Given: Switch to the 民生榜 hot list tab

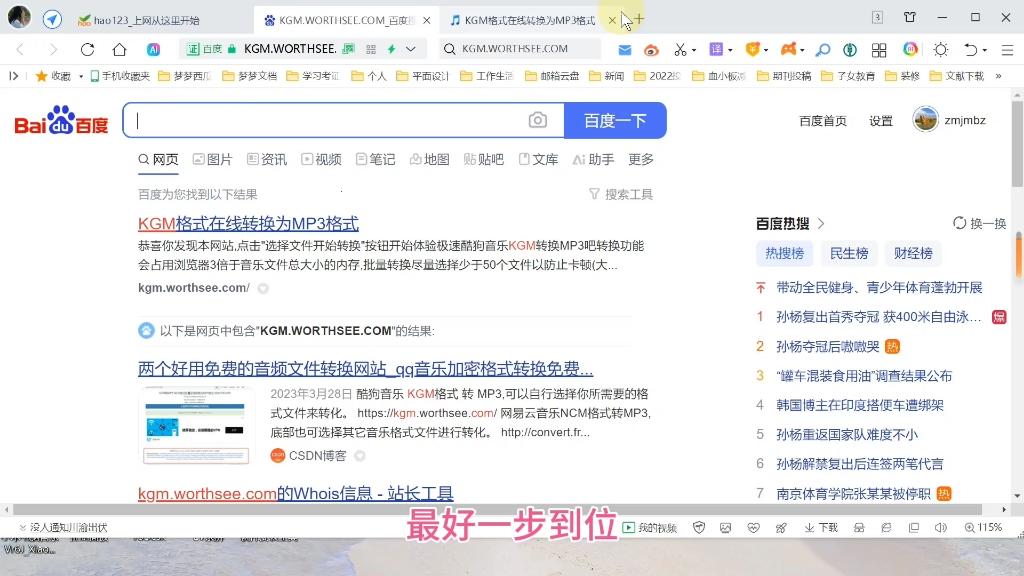Looking at the screenshot, I should [x=848, y=253].
